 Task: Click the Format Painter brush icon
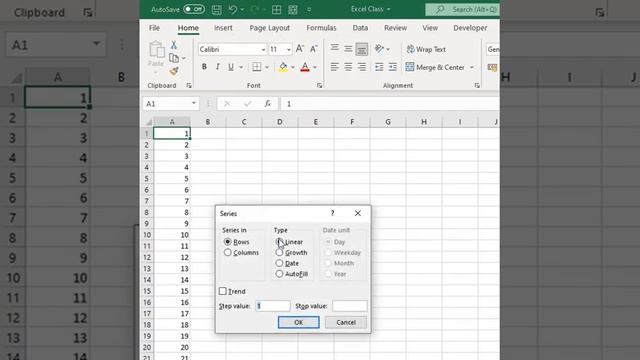(x=174, y=71)
